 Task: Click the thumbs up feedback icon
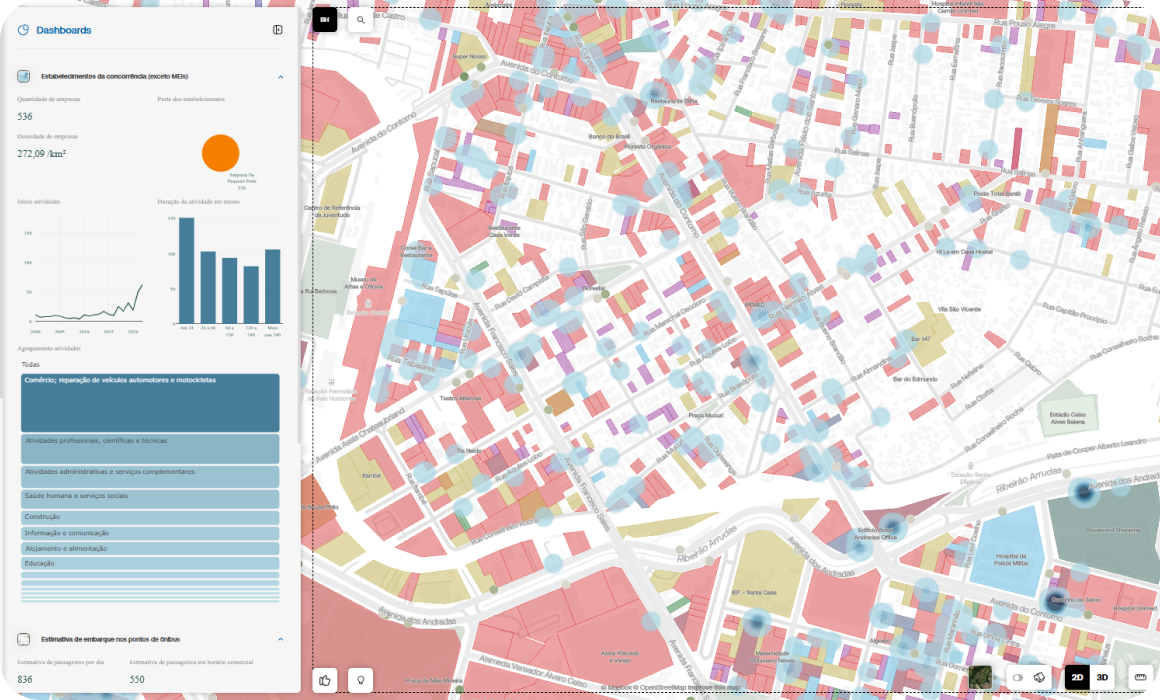pos(325,680)
